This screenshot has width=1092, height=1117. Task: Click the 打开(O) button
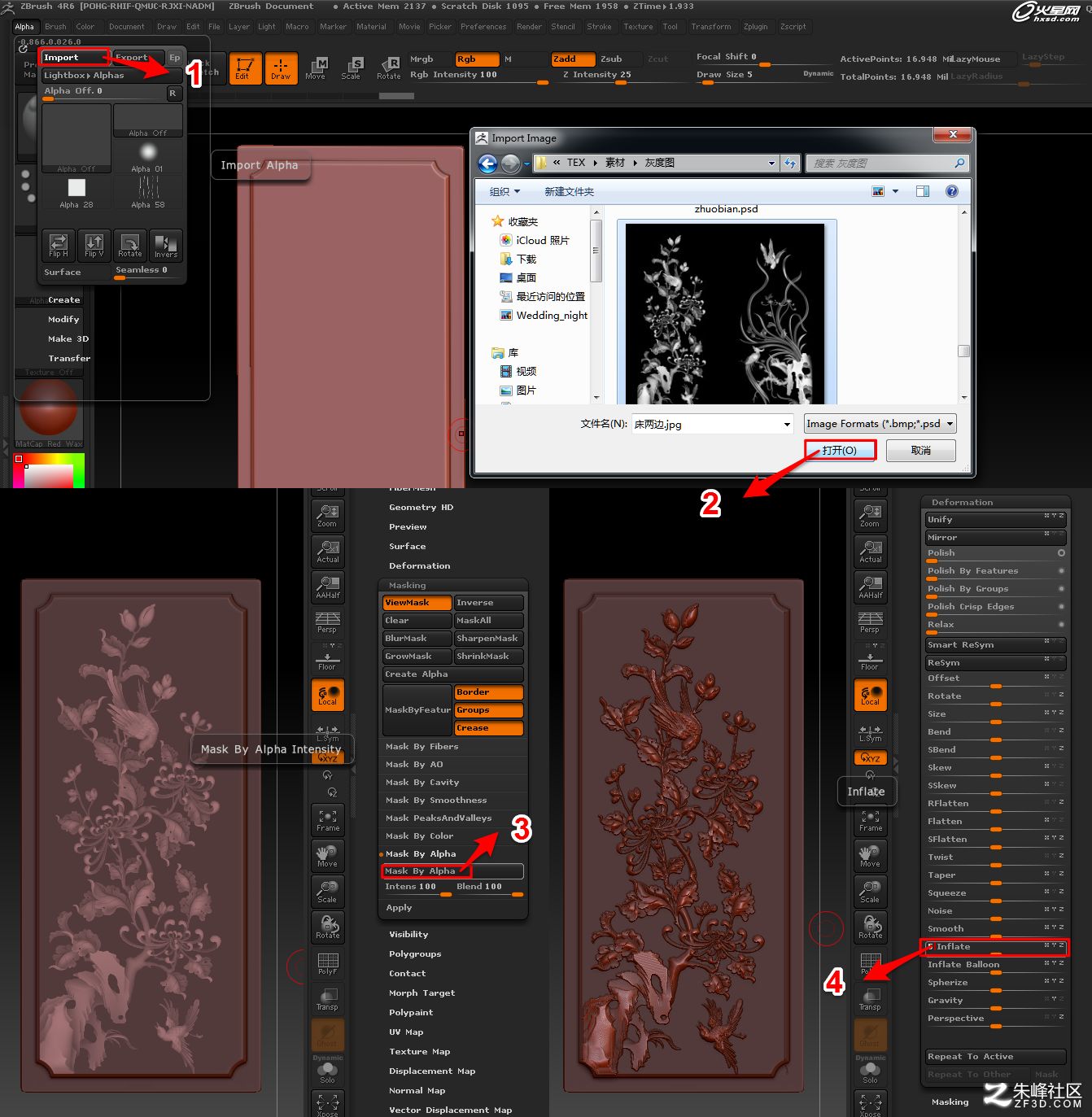(x=840, y=451)
